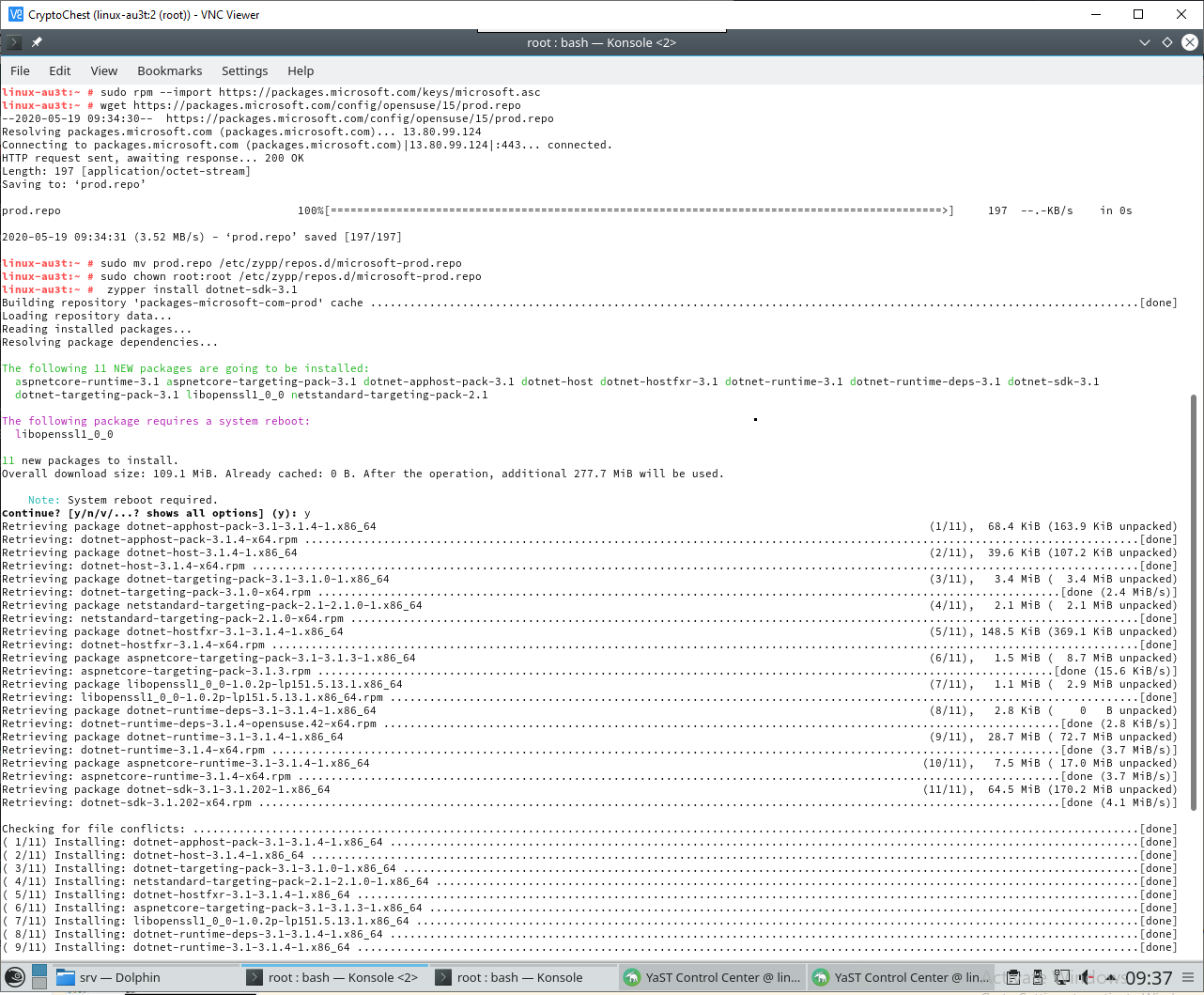The image size is (1204, 995).
Task: Click the muted volume tray icon
Action: (1087, 977)
